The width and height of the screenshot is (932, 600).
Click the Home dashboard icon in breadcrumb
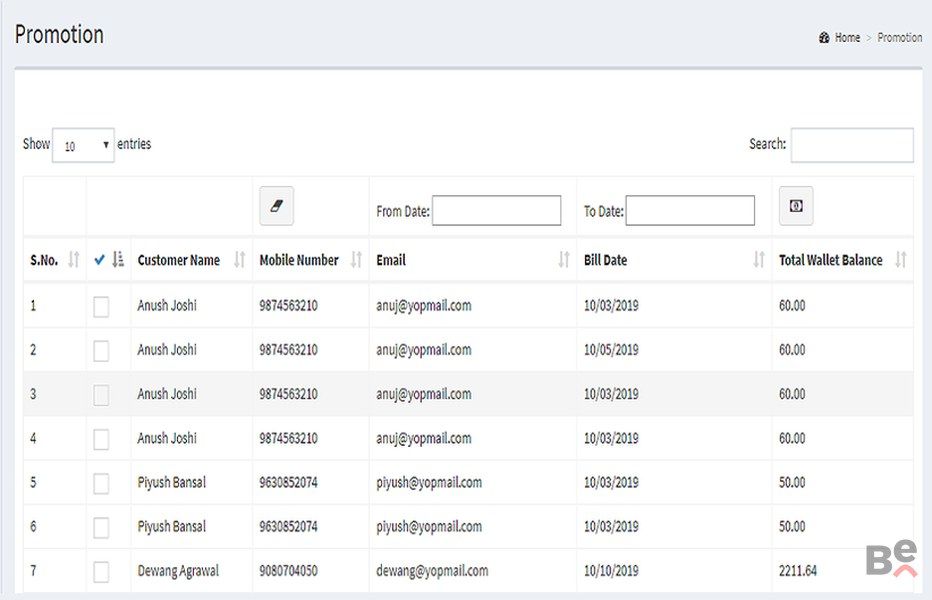[x=824, y=38]
